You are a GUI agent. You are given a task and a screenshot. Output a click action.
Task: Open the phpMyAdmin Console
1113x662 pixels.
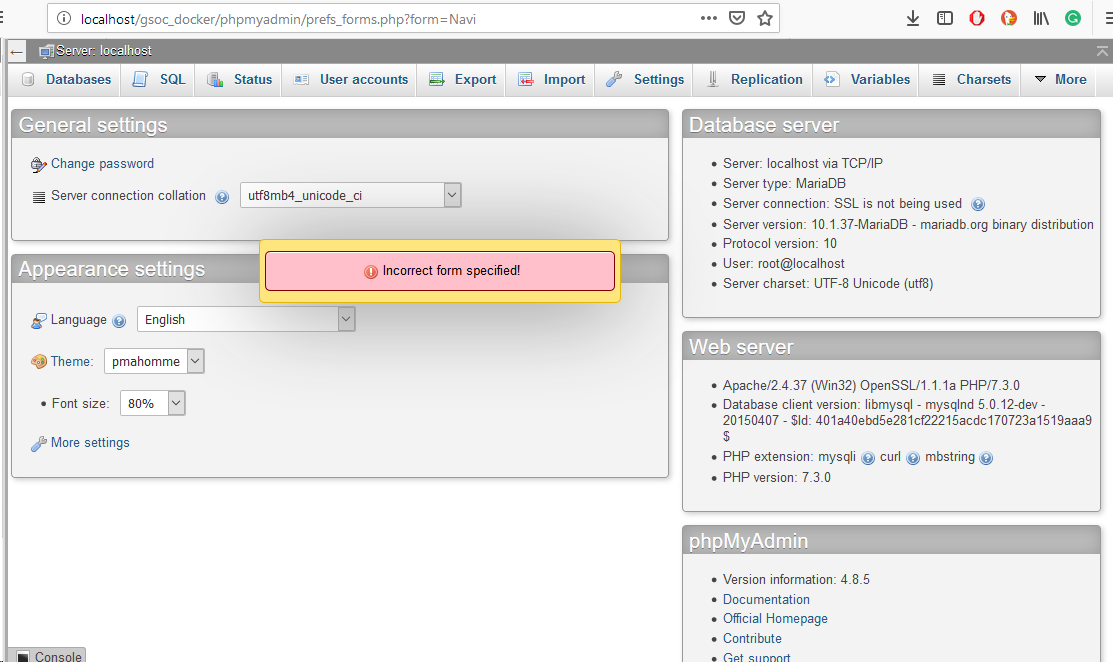[x=46, y=656]
